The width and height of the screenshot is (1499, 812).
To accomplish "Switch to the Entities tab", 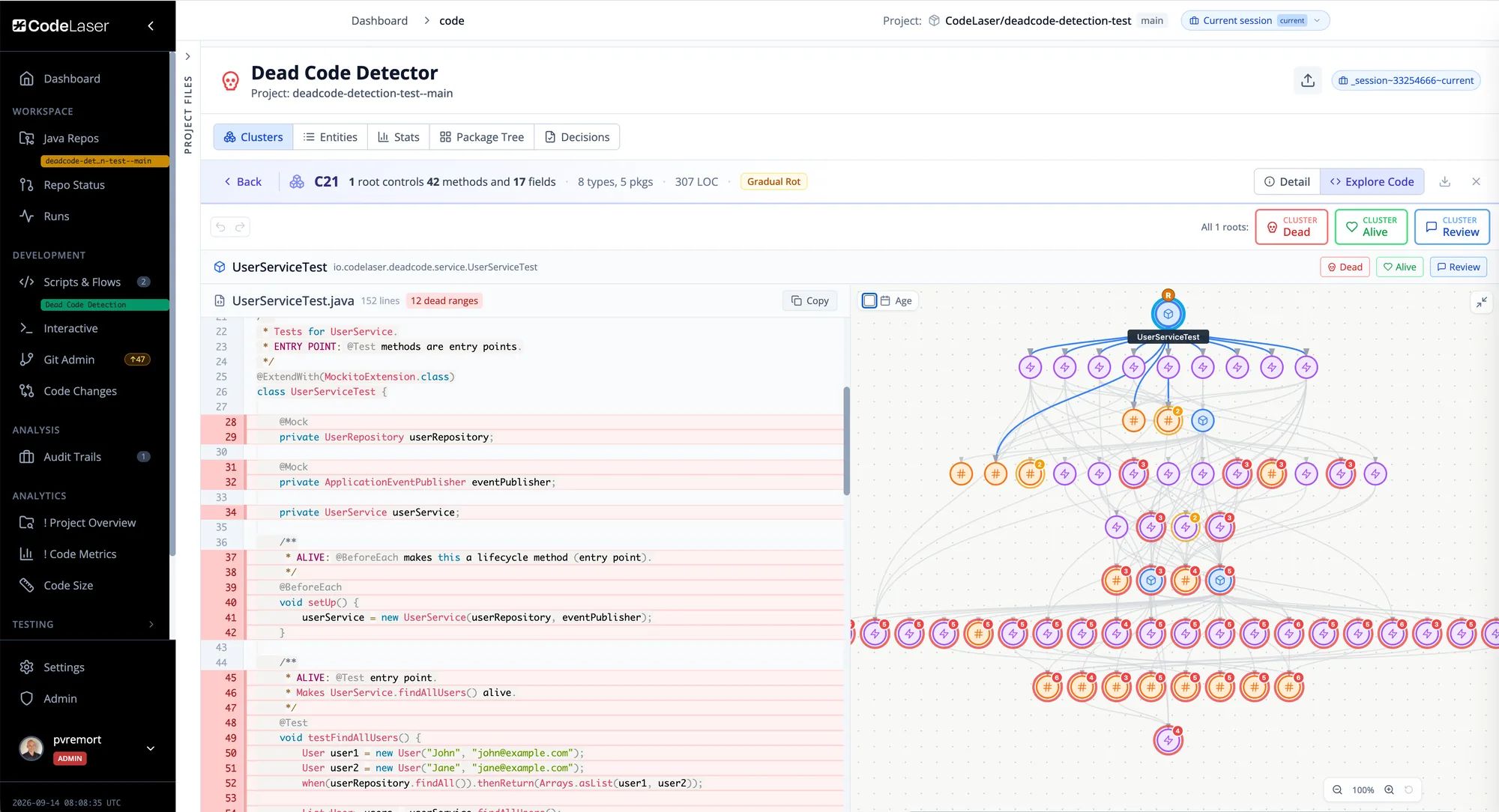I will click(x=330, y=137).
